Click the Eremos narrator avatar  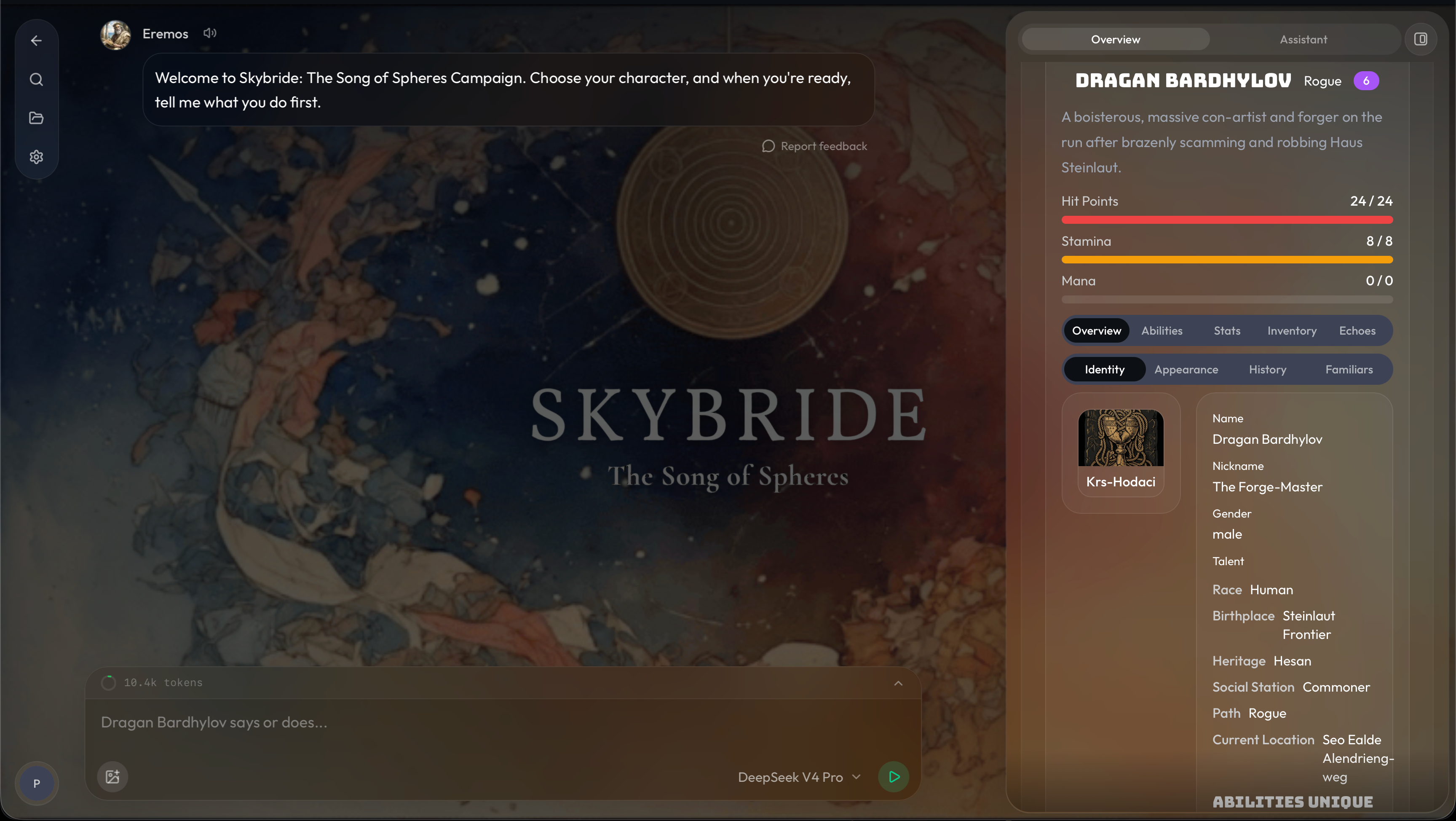point(116,35)
